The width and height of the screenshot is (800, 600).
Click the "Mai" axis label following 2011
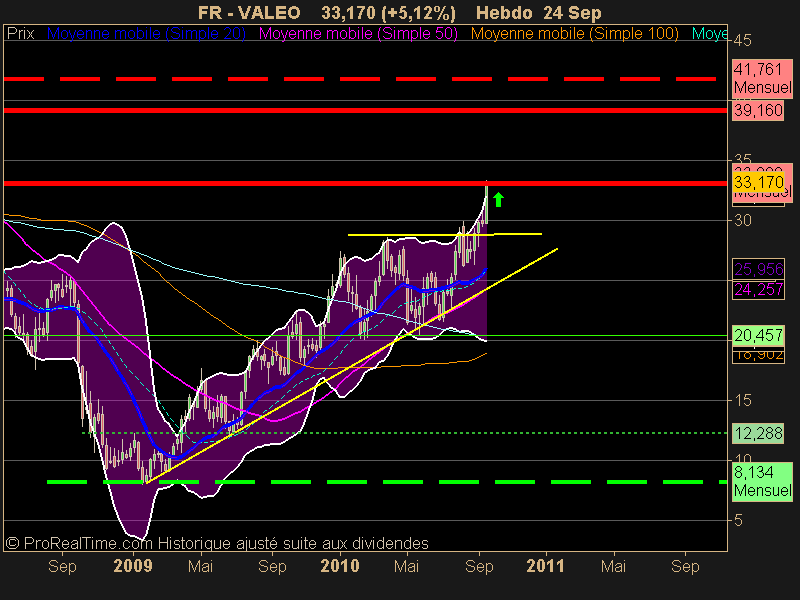point(613,566)
